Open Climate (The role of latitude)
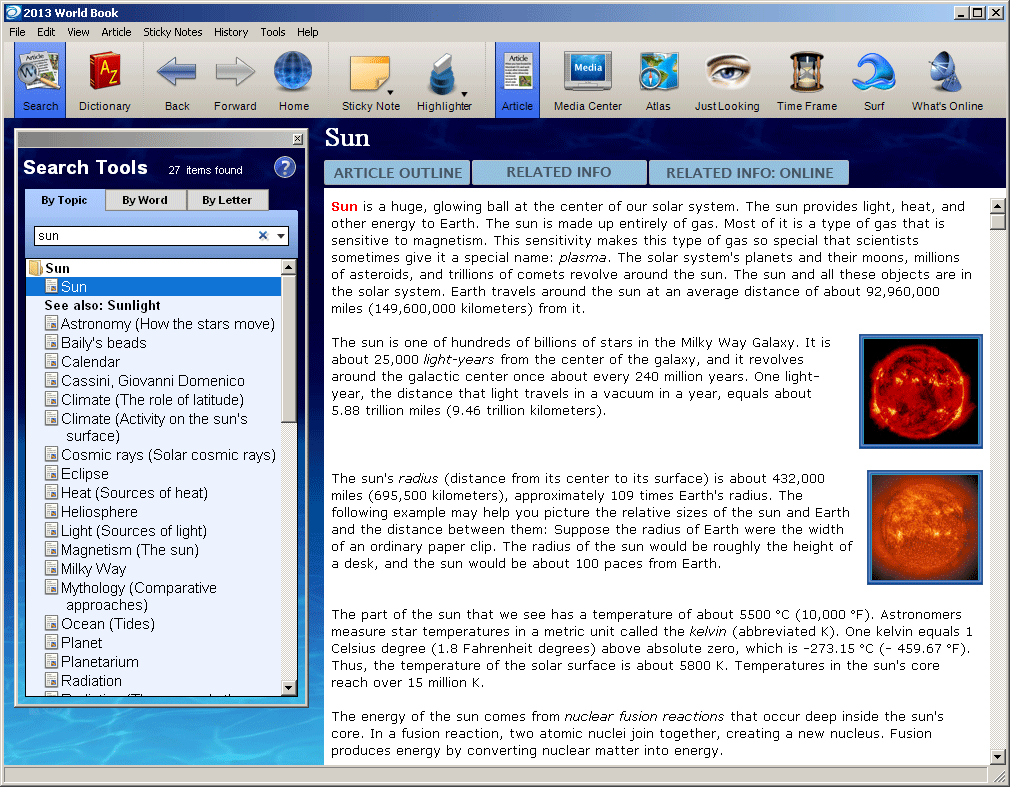The height and width of the screenshot is (787, 1010). (x=153, y=400)
